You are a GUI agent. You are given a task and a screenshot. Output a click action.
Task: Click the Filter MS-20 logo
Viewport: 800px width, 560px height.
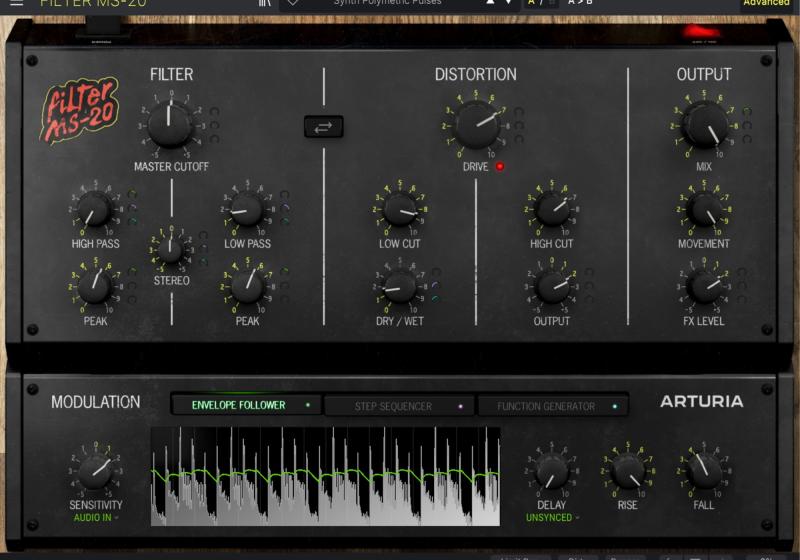(80, 111)
